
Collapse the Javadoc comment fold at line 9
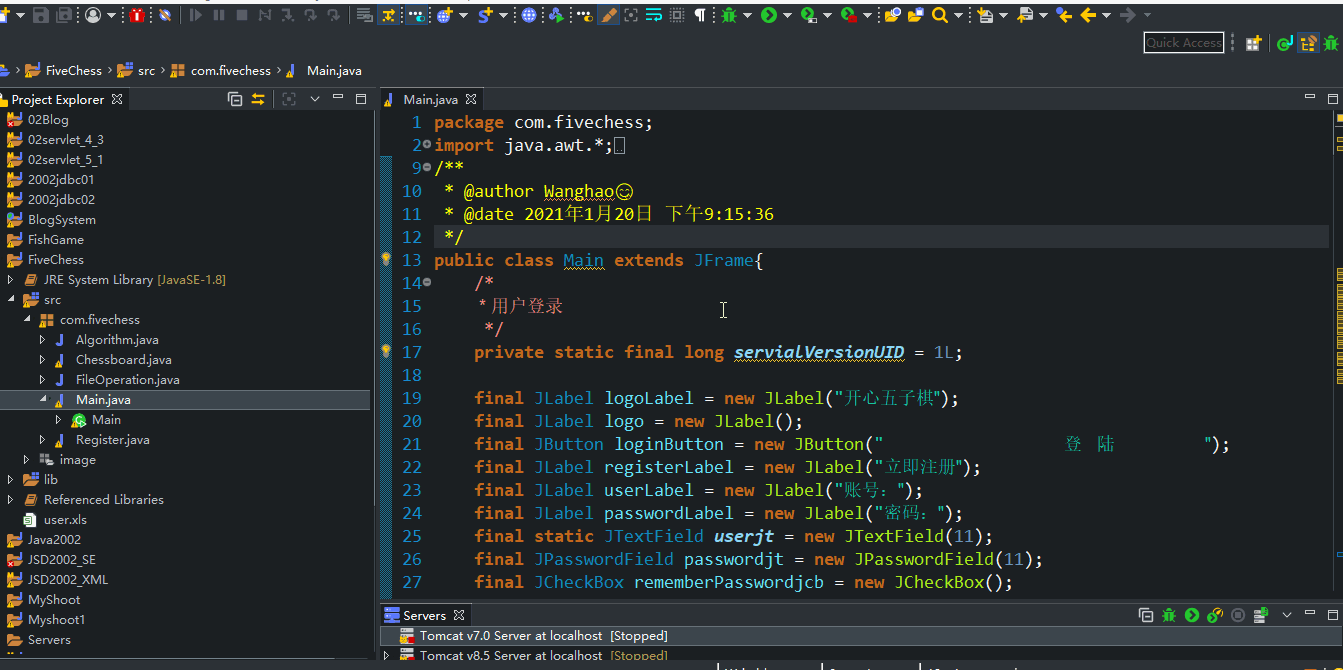[x=427, y=168]
